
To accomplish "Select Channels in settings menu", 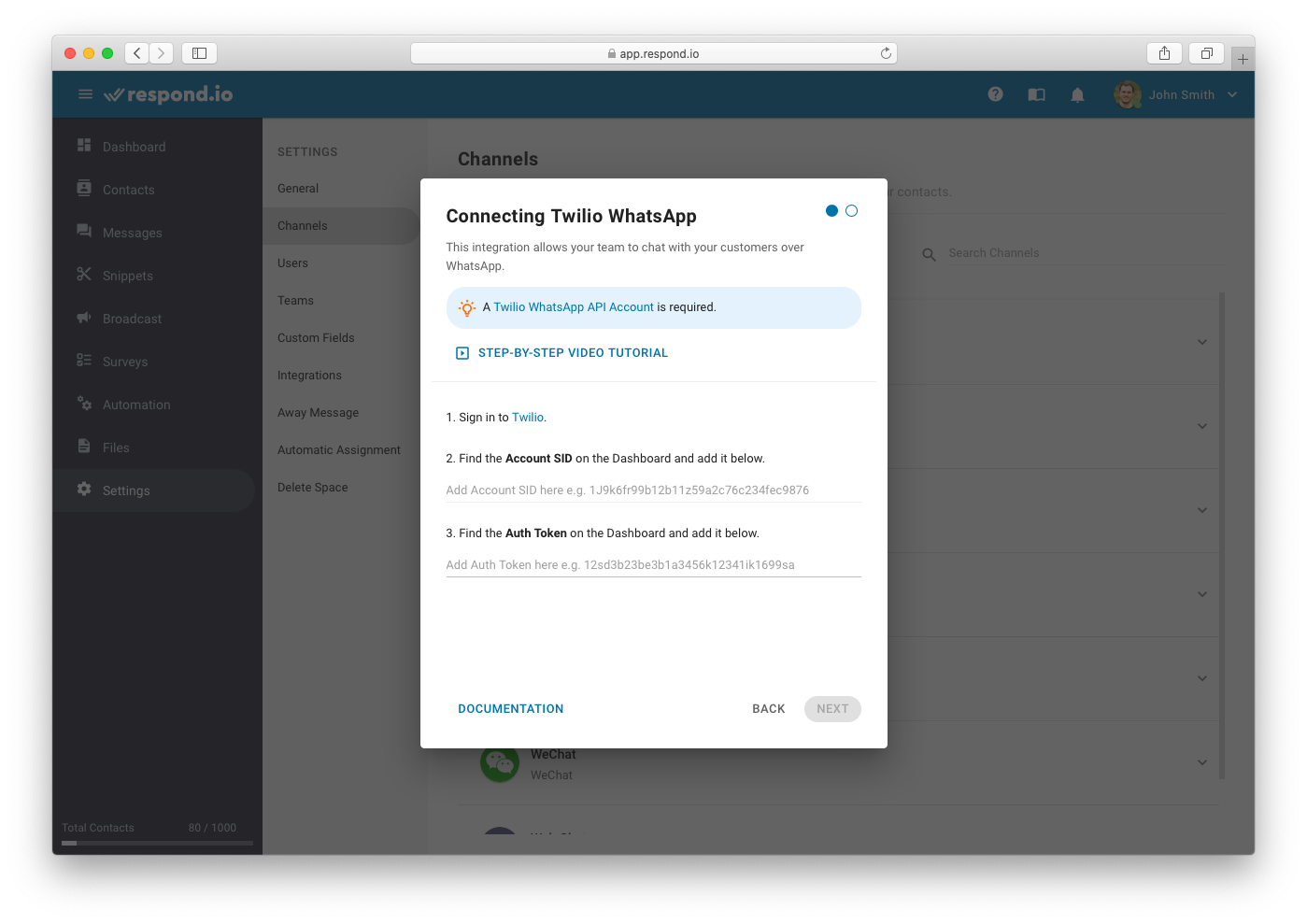I will click(x=341, y=226).
